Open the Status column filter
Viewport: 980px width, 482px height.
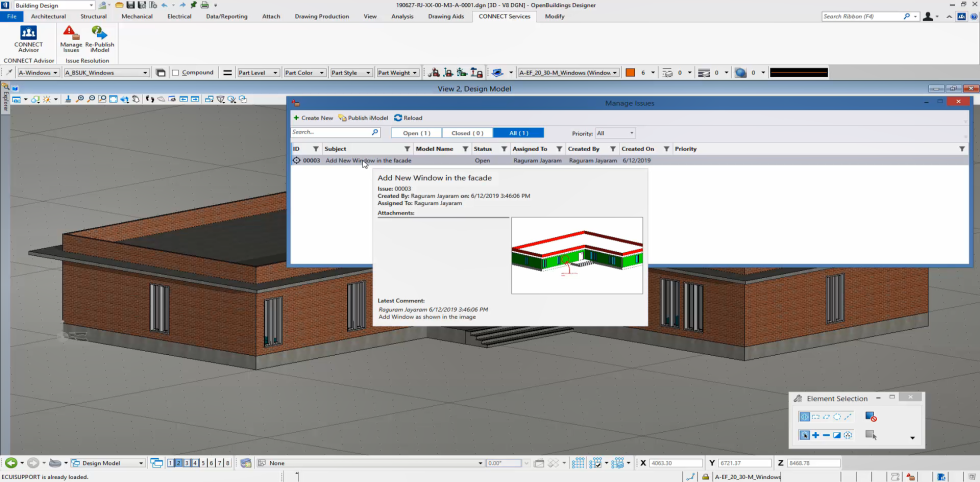(504, 149)
